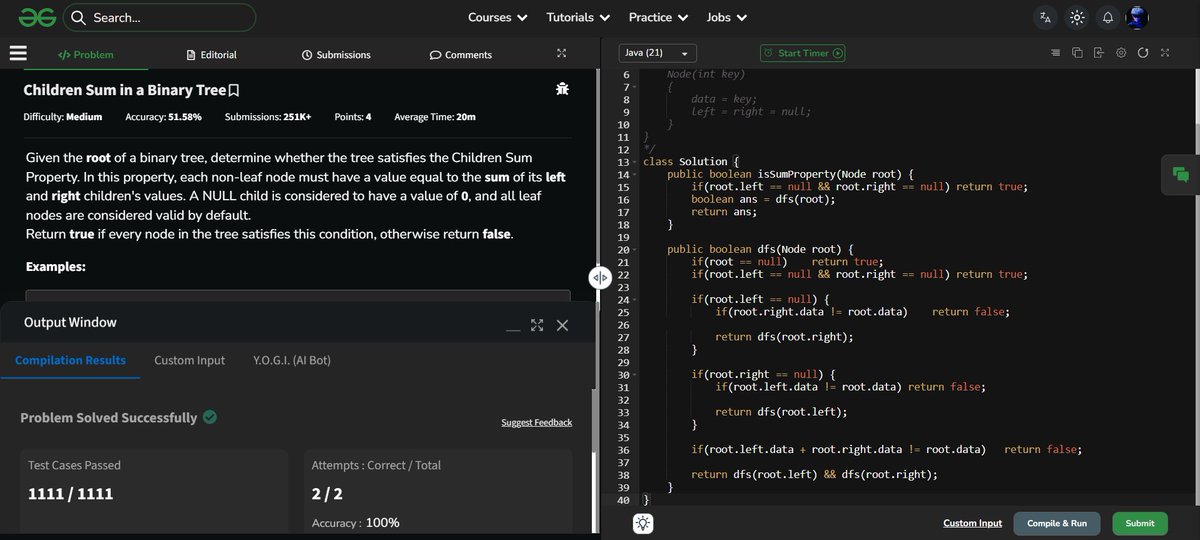This screenshot has width=1200, height=540.
Task: Open the notifications bell
Action: [x=1108, y=17]
